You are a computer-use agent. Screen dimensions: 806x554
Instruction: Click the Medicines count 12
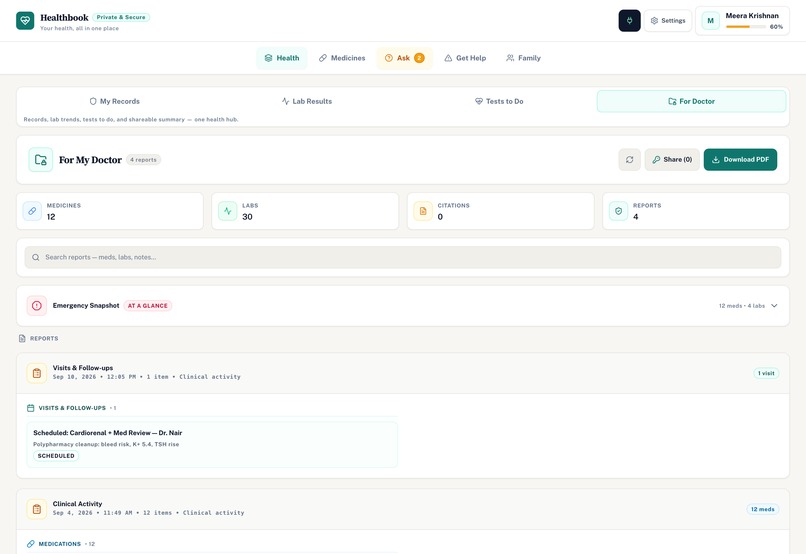[51, 217]
